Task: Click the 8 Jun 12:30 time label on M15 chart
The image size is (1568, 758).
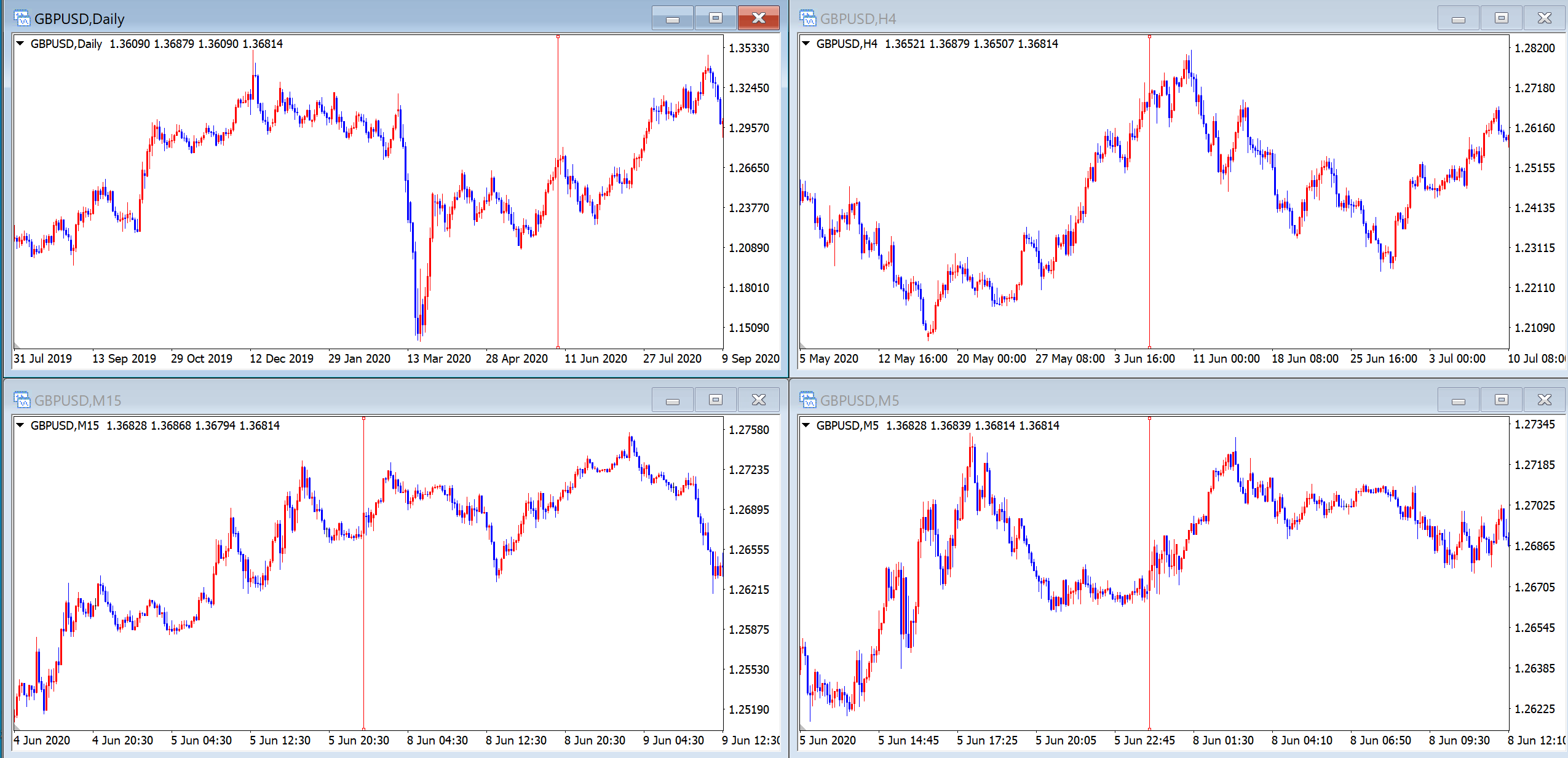Action: (516, 740)
